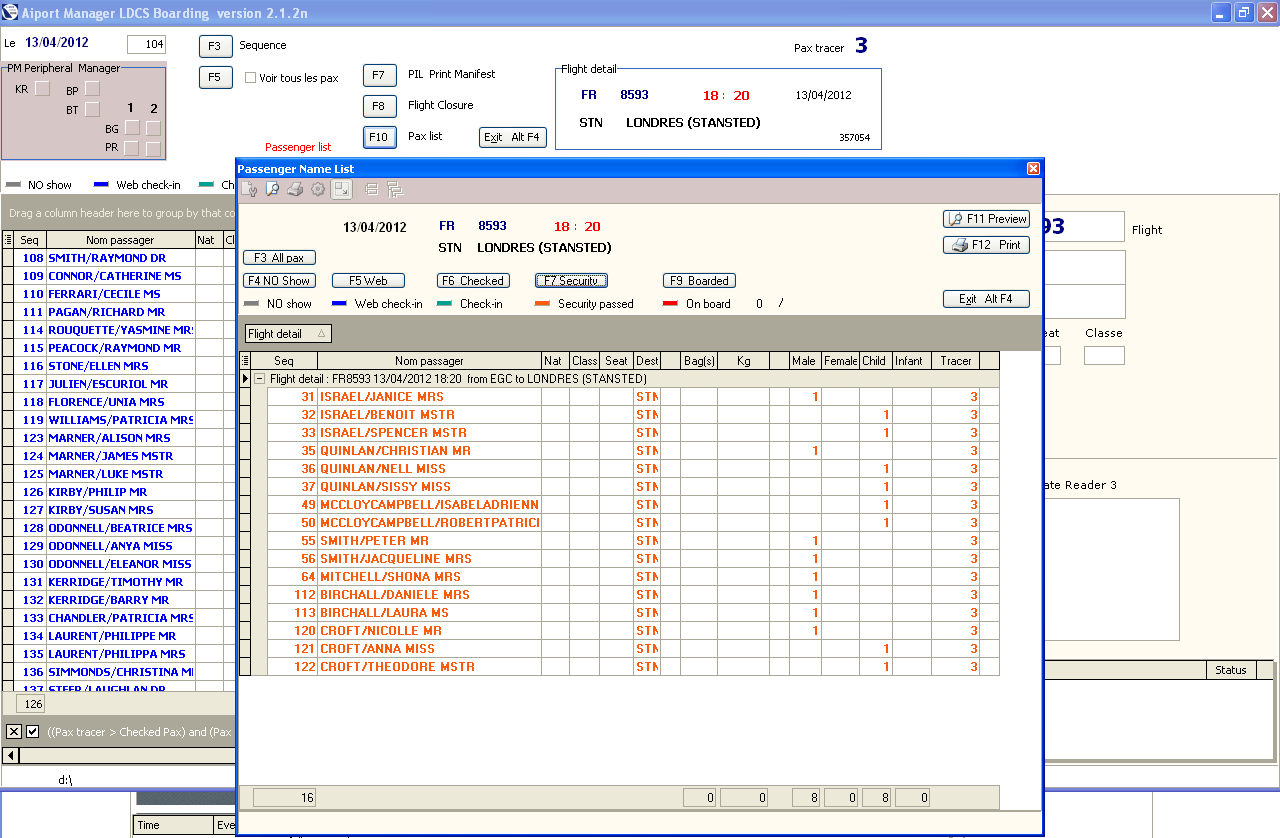Image resolution: width=1280 pixels, height=838 pixels.
Task: Click the Flight detail grouping sort box
Action: point(288,334)
